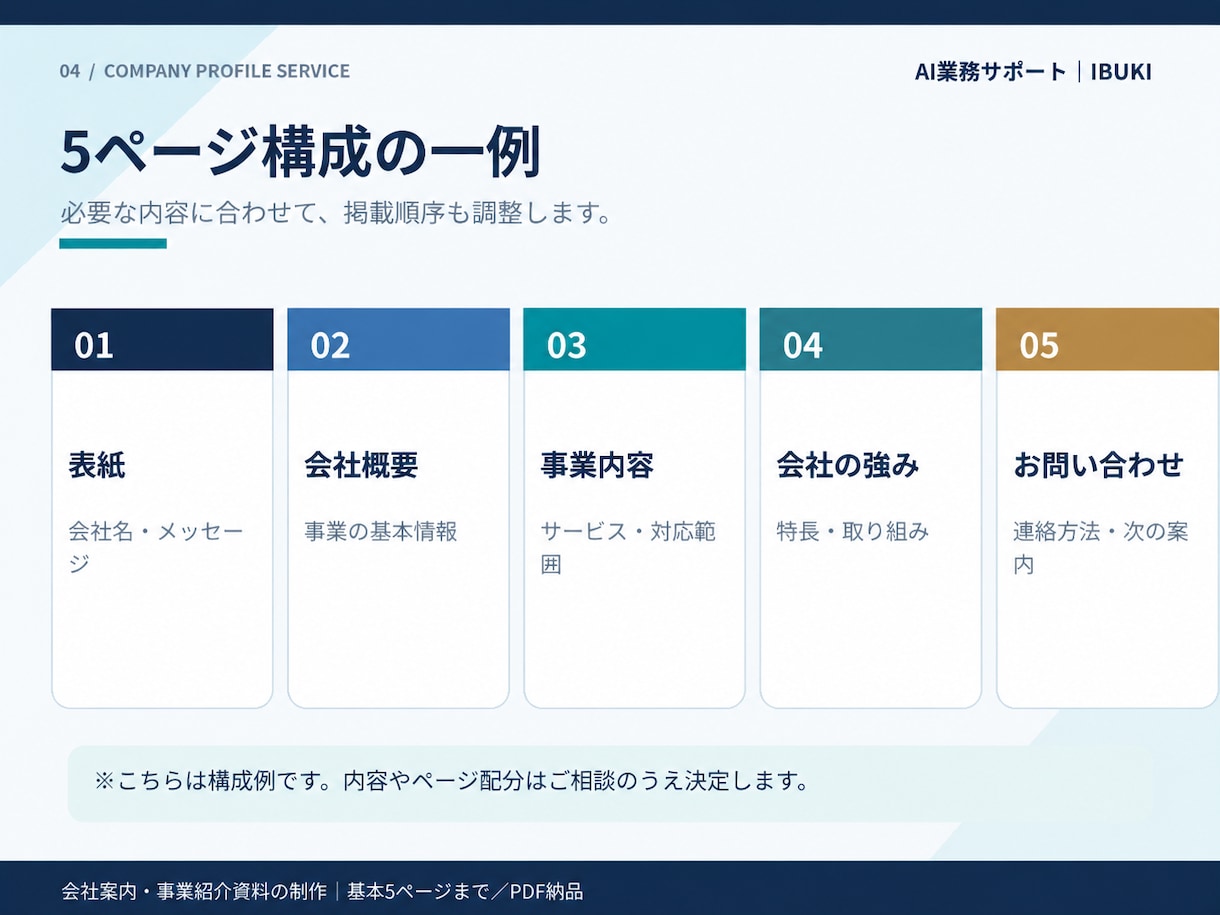
Task: Click the description 会社名・メッセージ
Action: 155,547
